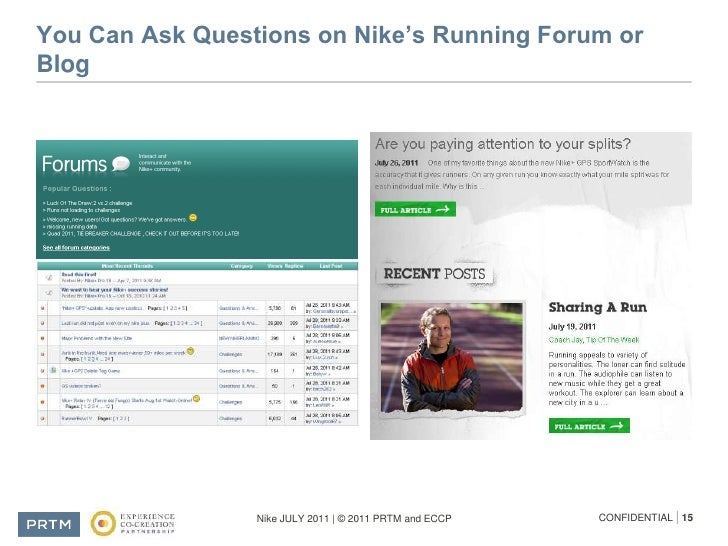Click the CONFIDENTIAL footer label
The width and height of the screenshot is (728, 546).
pos(635,517)
